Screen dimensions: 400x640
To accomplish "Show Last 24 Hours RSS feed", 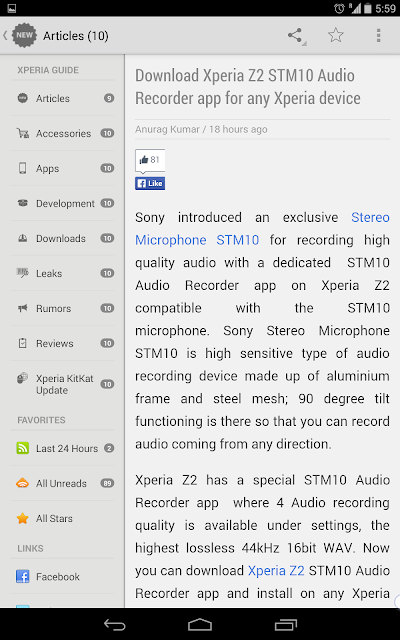I will 62,448.
